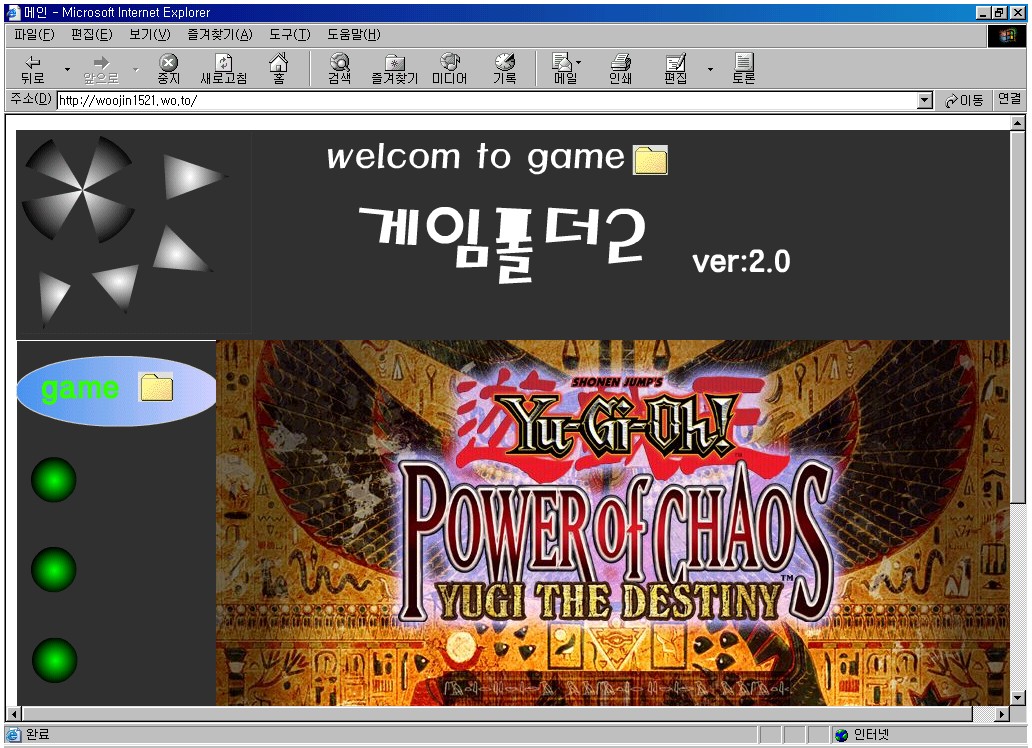Open the Media (미디어) toolbar icon
Image resolution: width=1032 pixels, height=748 pixels.
449,68
